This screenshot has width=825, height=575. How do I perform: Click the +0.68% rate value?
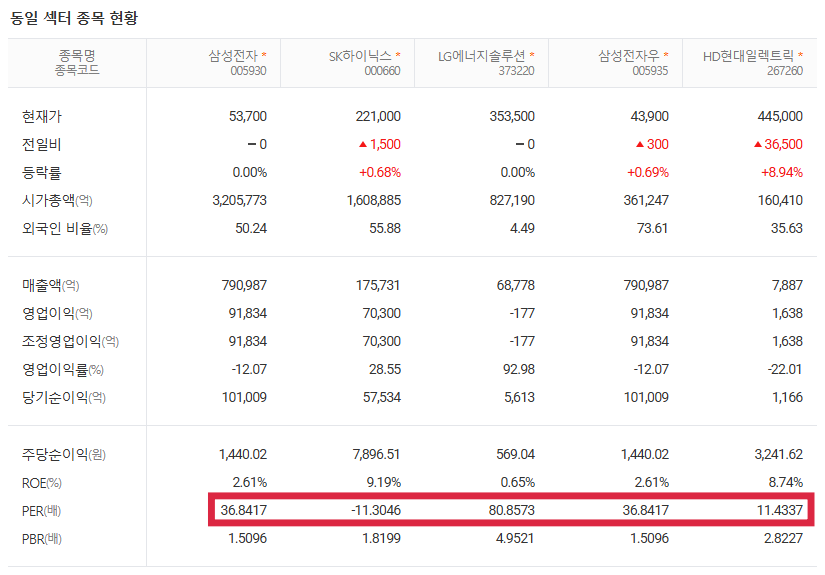coord(380,173)
